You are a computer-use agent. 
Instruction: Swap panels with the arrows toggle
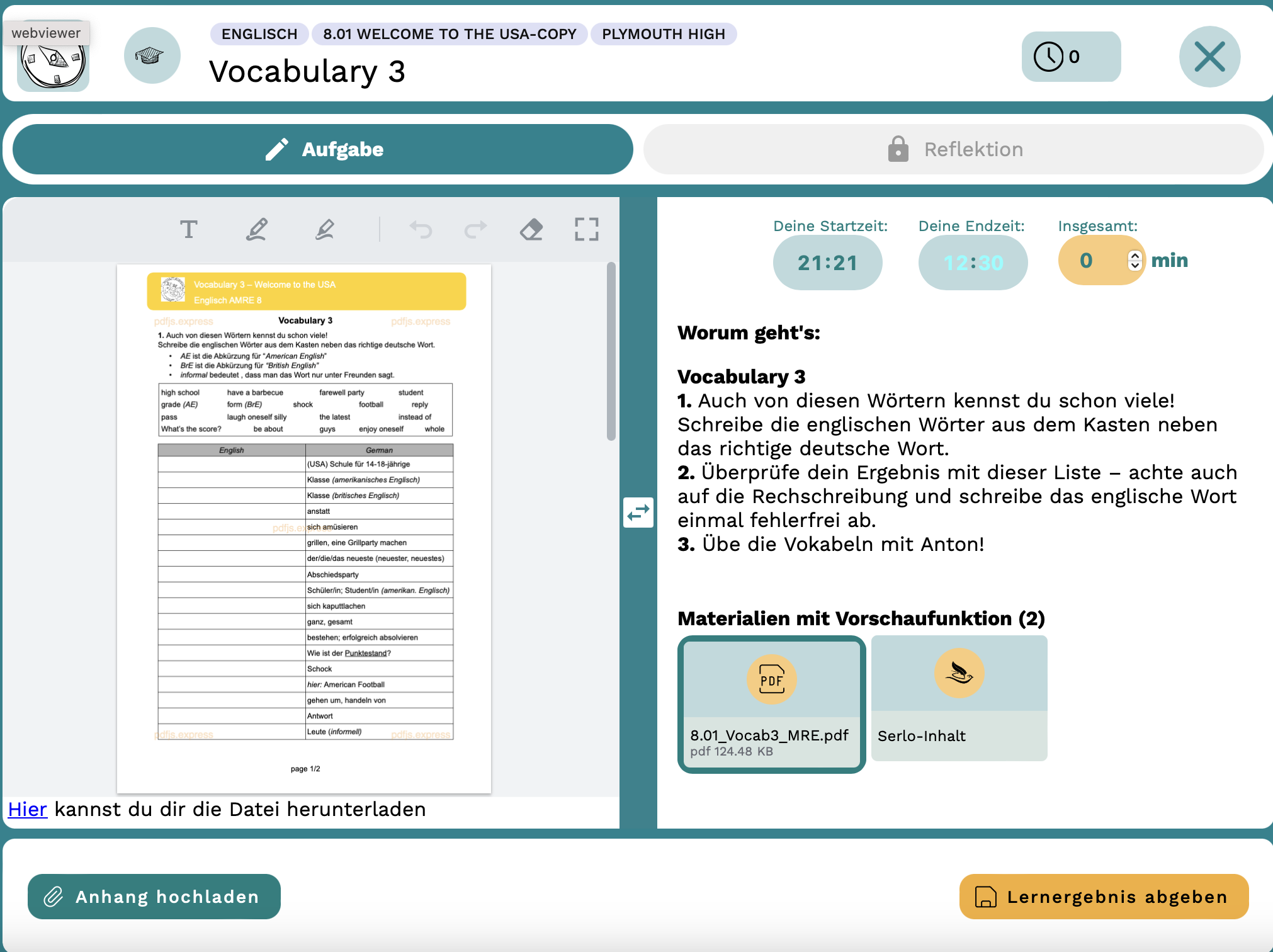(x=638, y=513)
